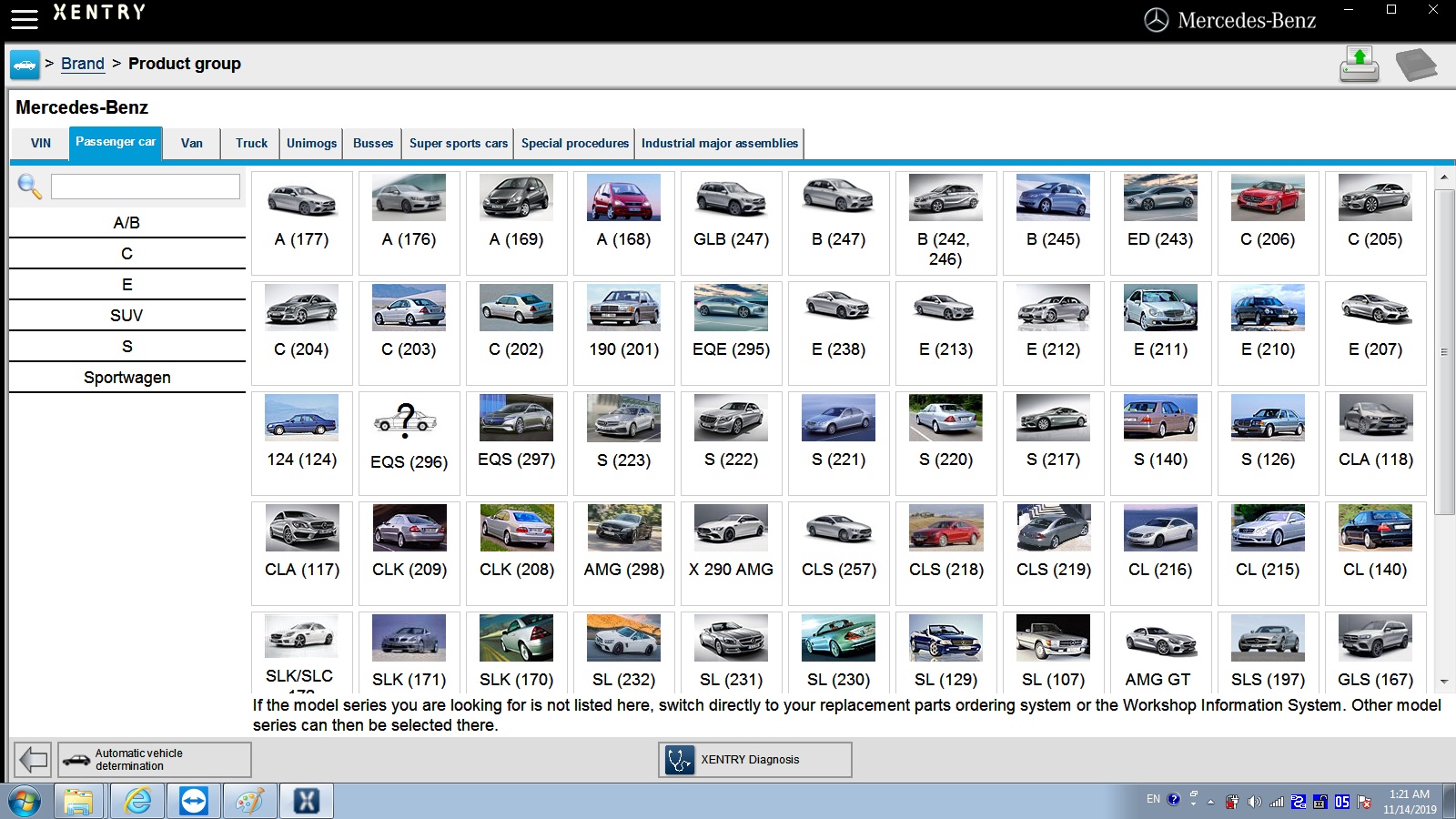
Task: Click the blue car home icon
Action: pyautogui.click(x=25, y=65)
